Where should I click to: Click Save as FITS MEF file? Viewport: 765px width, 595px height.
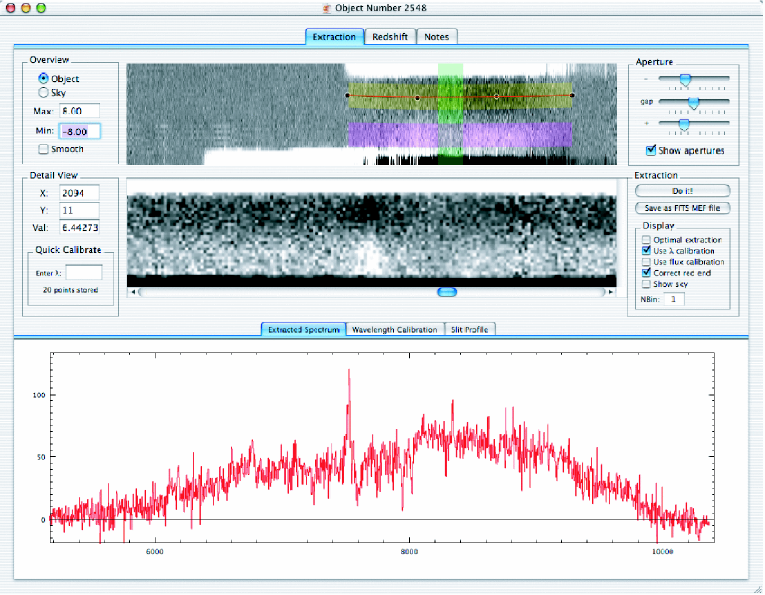point(682,208)
